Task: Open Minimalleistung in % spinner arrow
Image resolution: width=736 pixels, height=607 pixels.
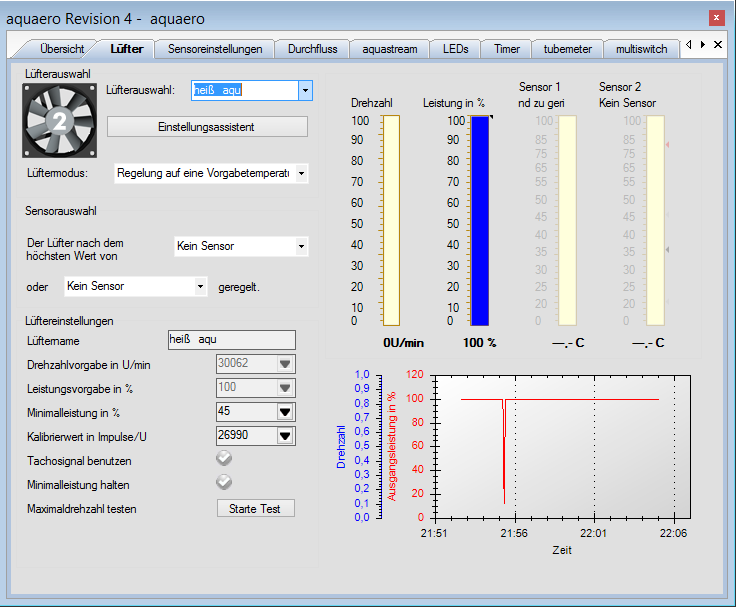Action: (x=285, y=411)
